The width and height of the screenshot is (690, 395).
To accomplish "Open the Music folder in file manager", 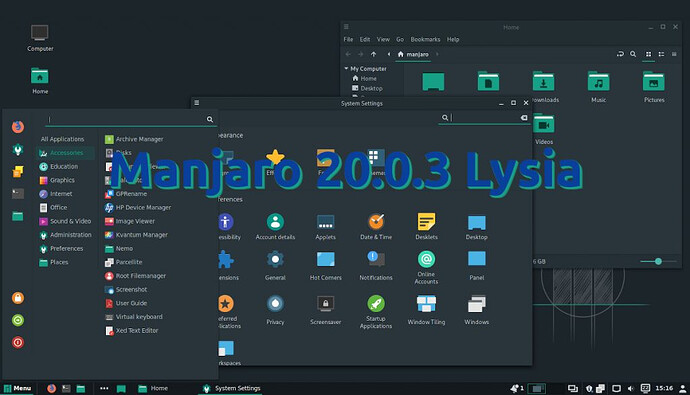I will coord(598,87).
